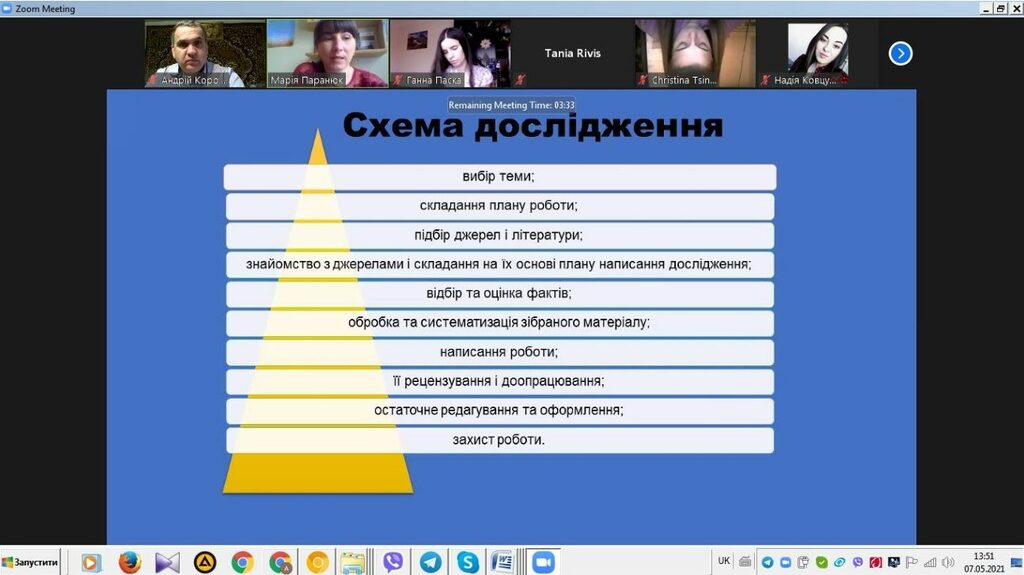The width and height of the screenshot is (1024, 575).
Task: Click the Zoom icon in system tray
Action: pyautogui.click(x=785, y=562)
